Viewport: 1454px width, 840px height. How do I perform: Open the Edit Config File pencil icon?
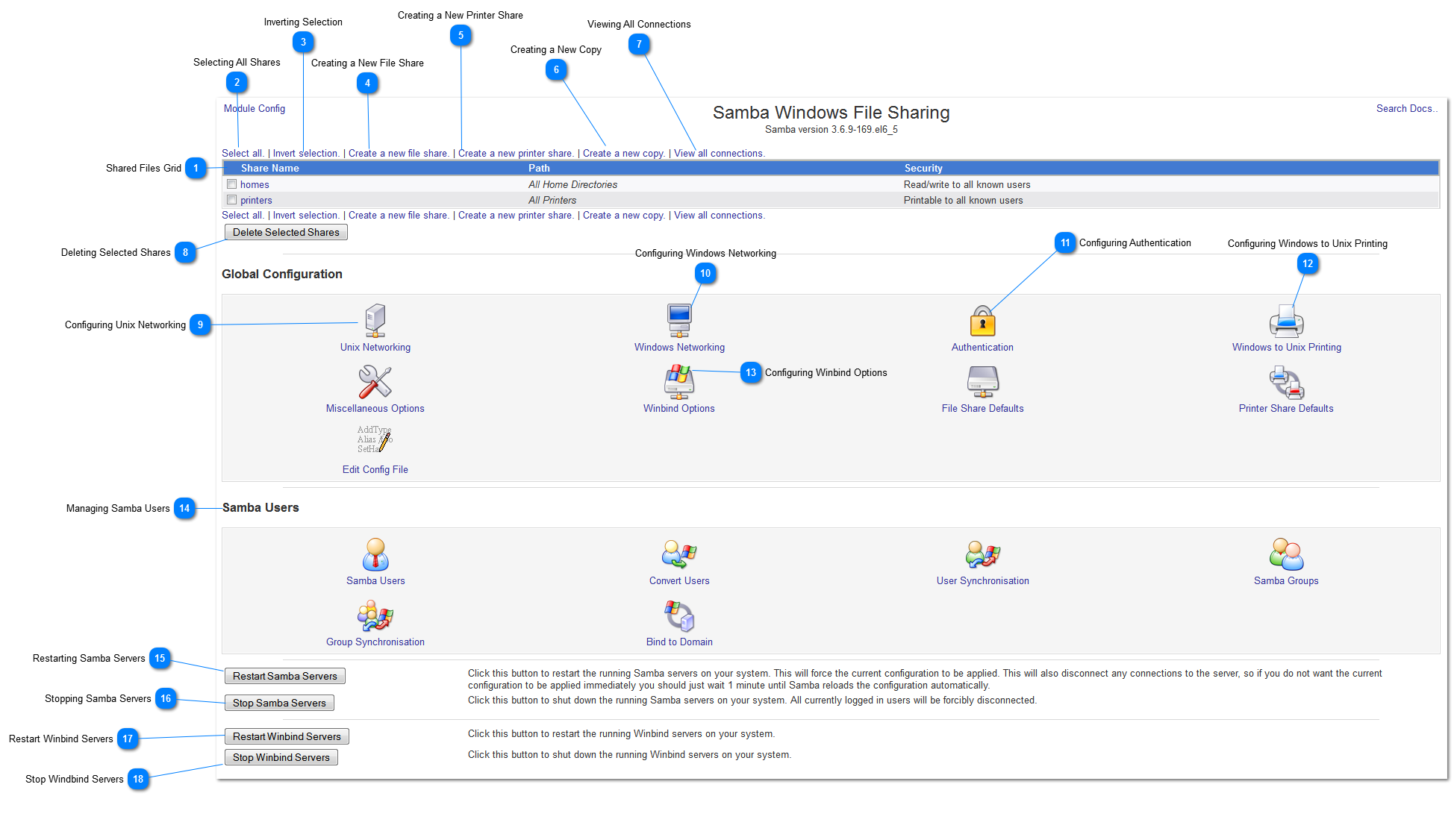[375, 440]
